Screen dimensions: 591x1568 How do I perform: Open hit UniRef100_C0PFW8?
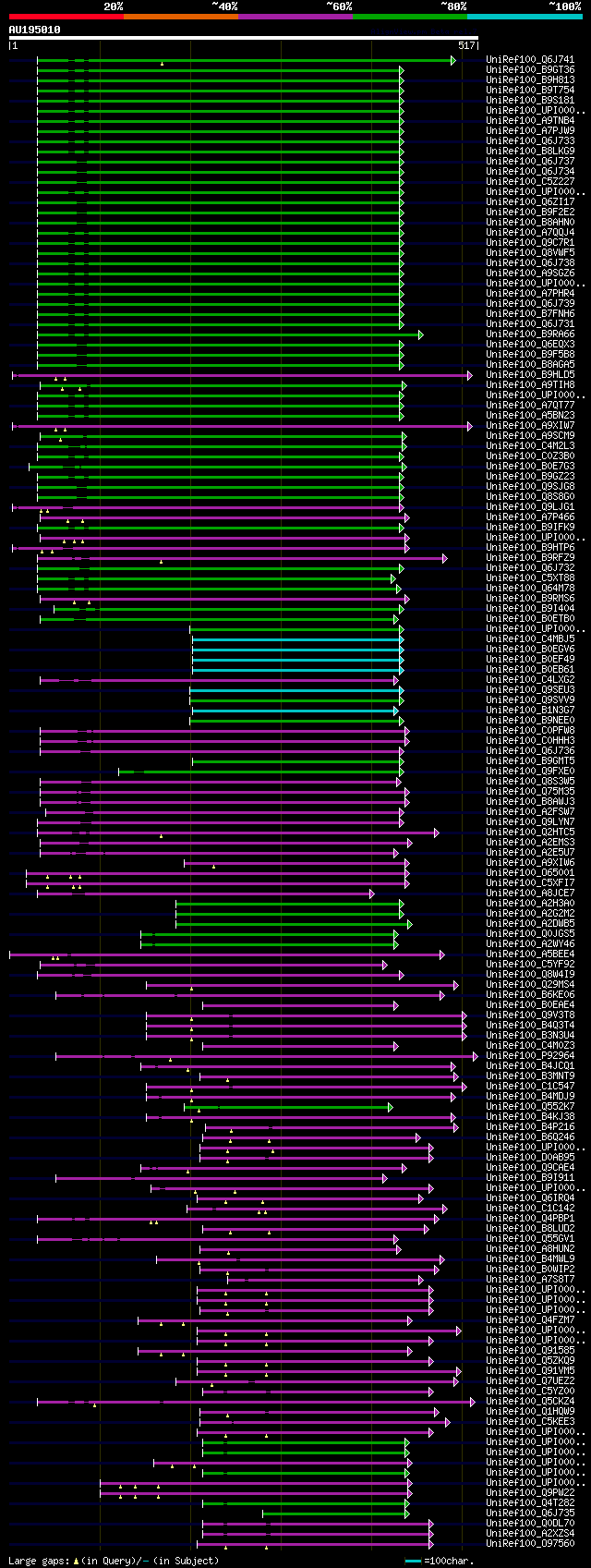click(530, 731)
